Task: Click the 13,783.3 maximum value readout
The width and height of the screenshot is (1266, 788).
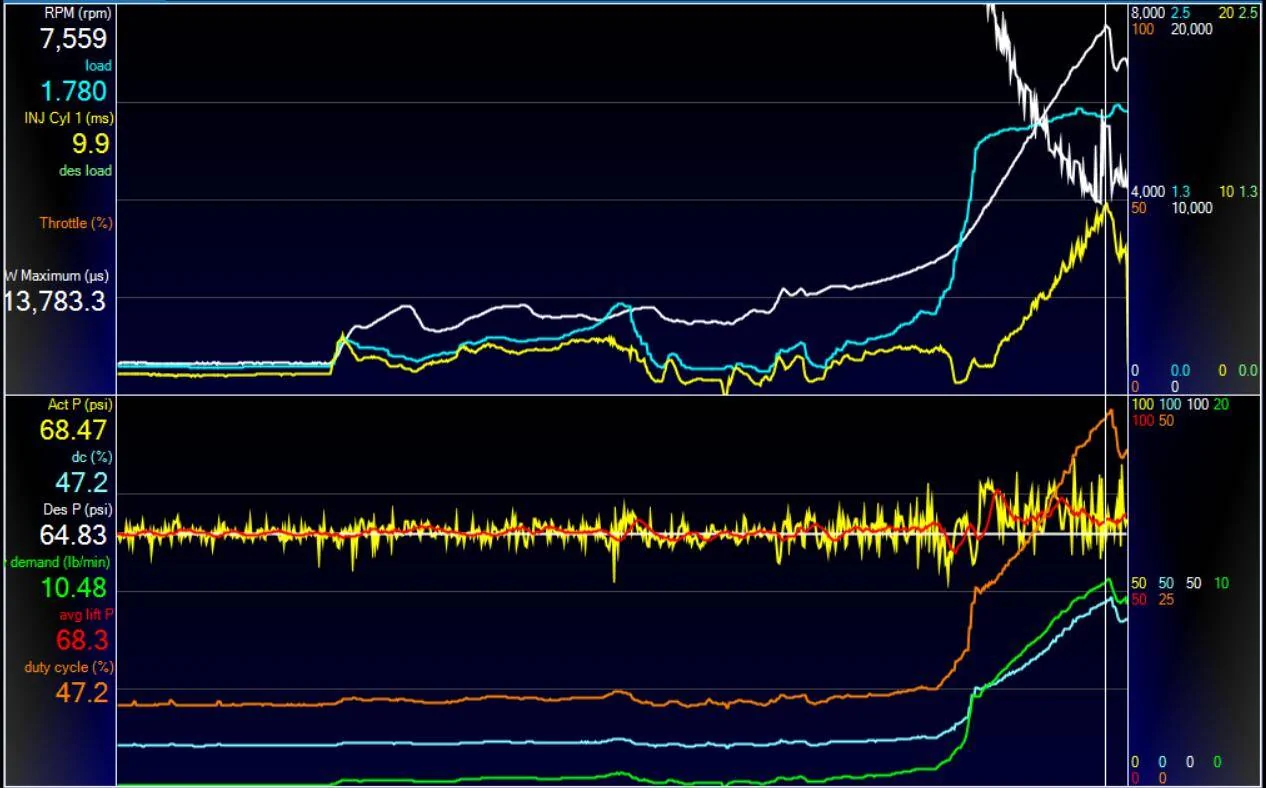Action: [x=55, y=301]
